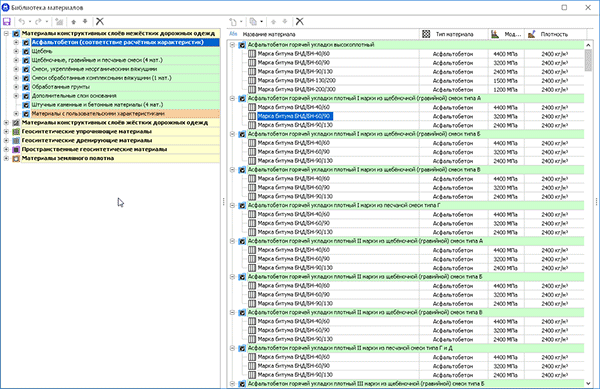Click the redo arrow in left toolbar
This screenshot has height=389, width=600.
pyautogui.click(x=38, y=21)
